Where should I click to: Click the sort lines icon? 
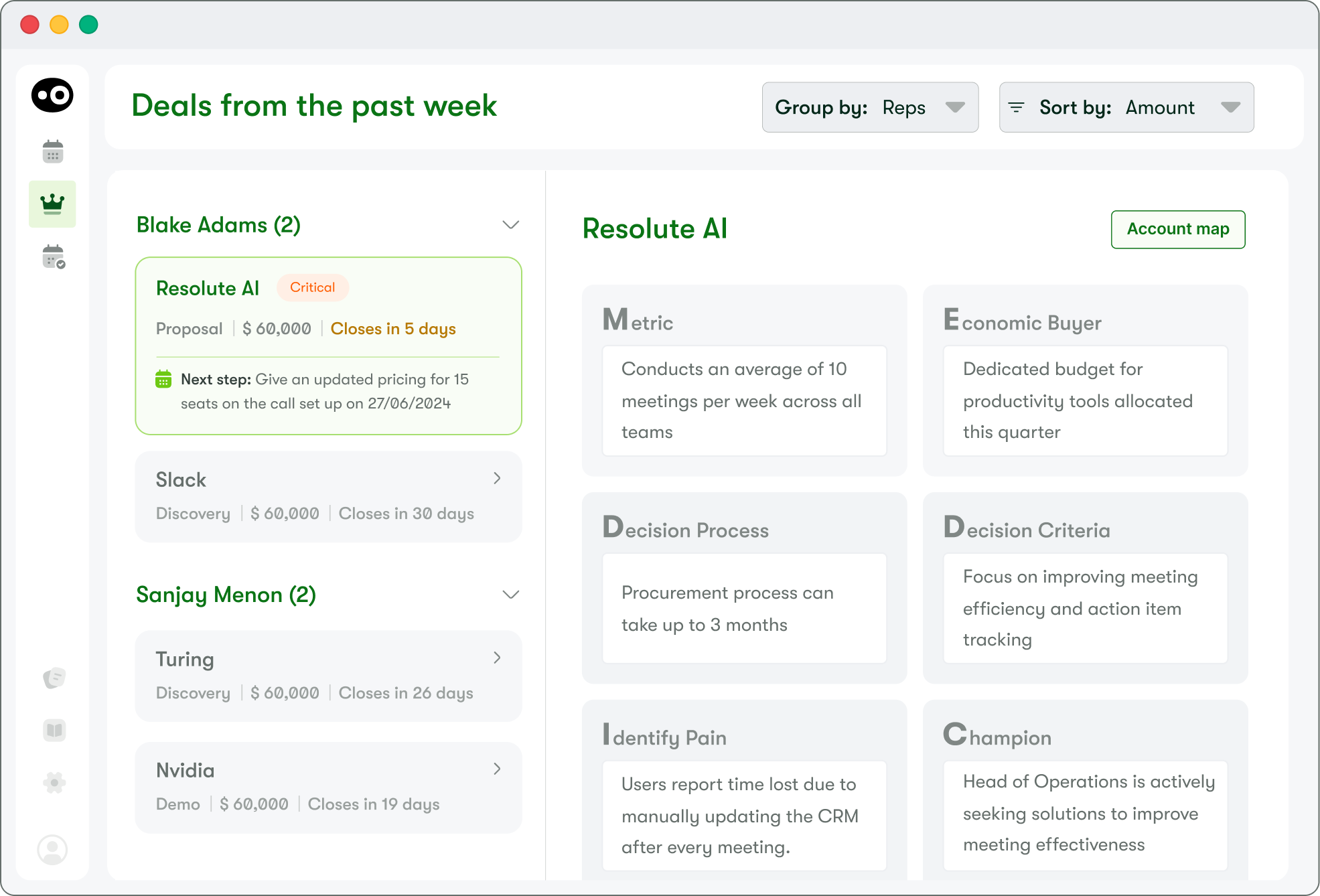pyautogui.click(x=1016, y=107)
